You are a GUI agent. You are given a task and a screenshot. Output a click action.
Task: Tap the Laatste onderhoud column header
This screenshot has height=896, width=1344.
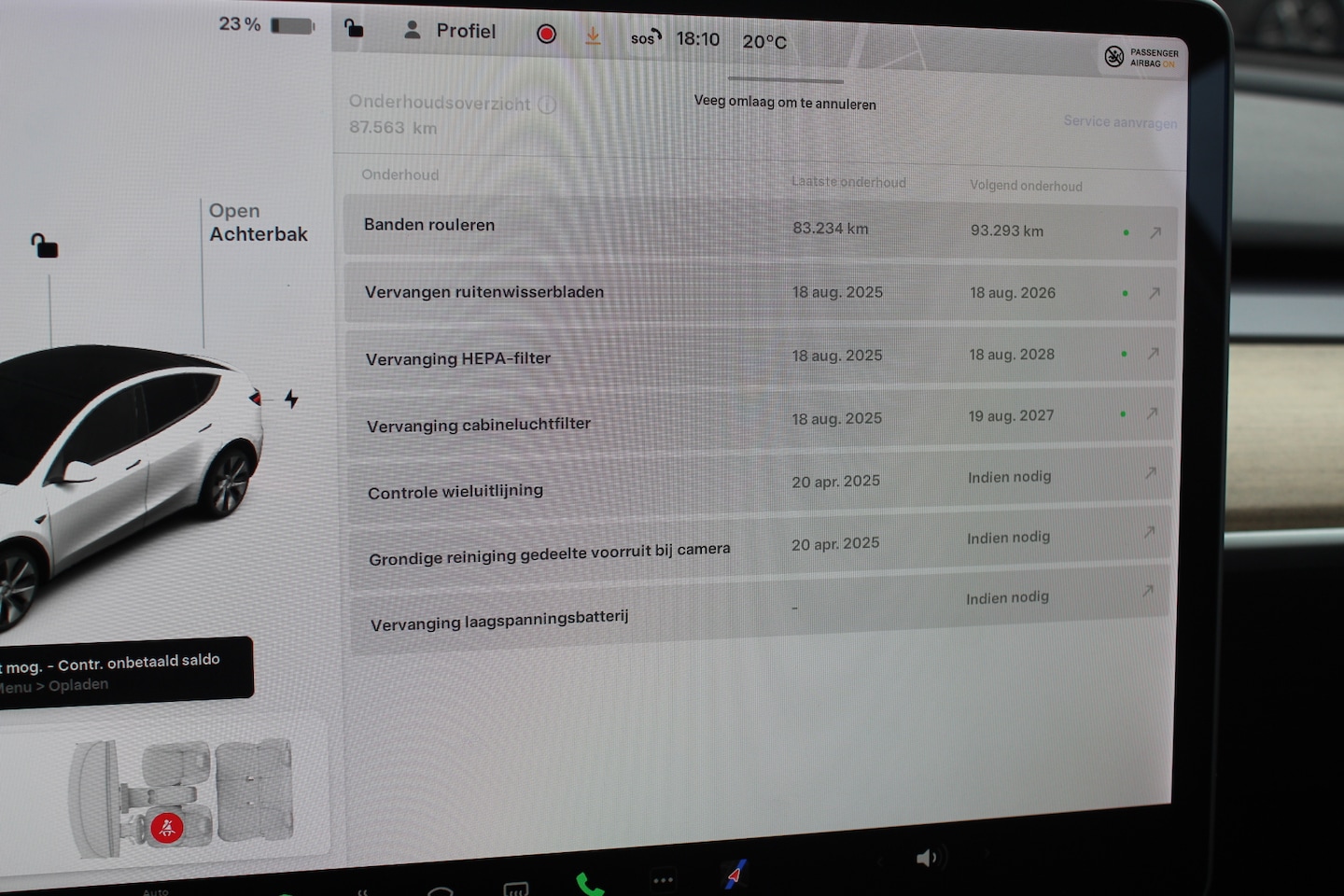point(848,182)
